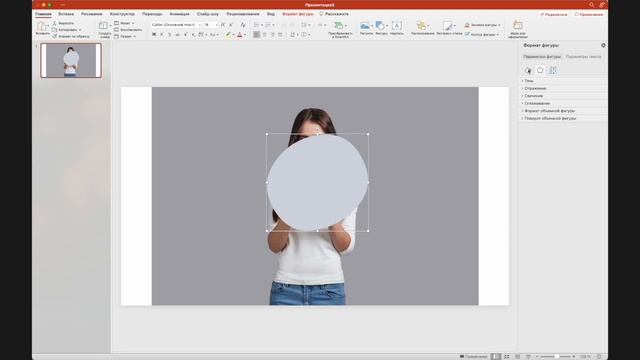Click the align text vertically icon
Screen dimensions: 640x360
pyautogui.click(x=305, y=35)
